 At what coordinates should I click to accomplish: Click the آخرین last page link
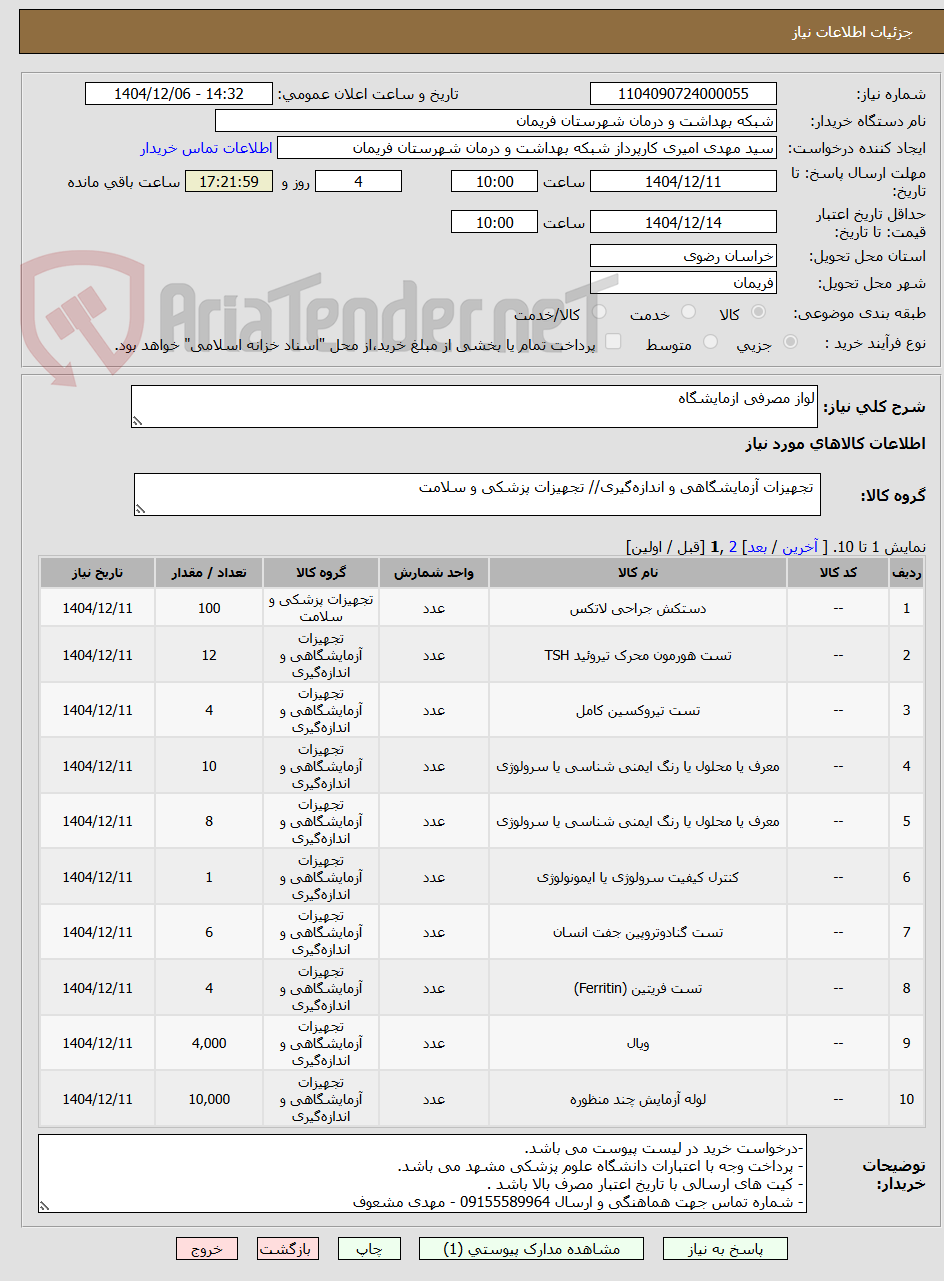799,547
